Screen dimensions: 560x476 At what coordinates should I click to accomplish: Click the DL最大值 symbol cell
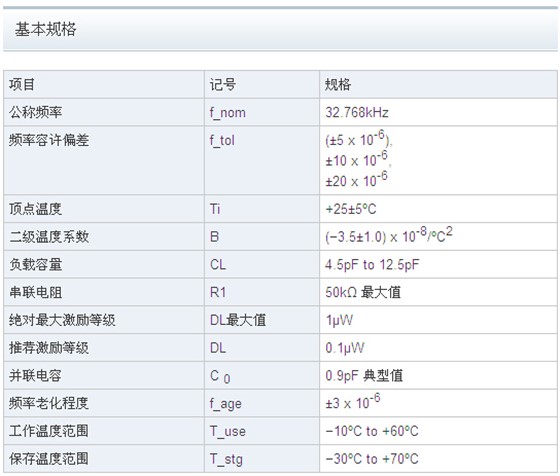pyautogui.click(x=238, y=320)
